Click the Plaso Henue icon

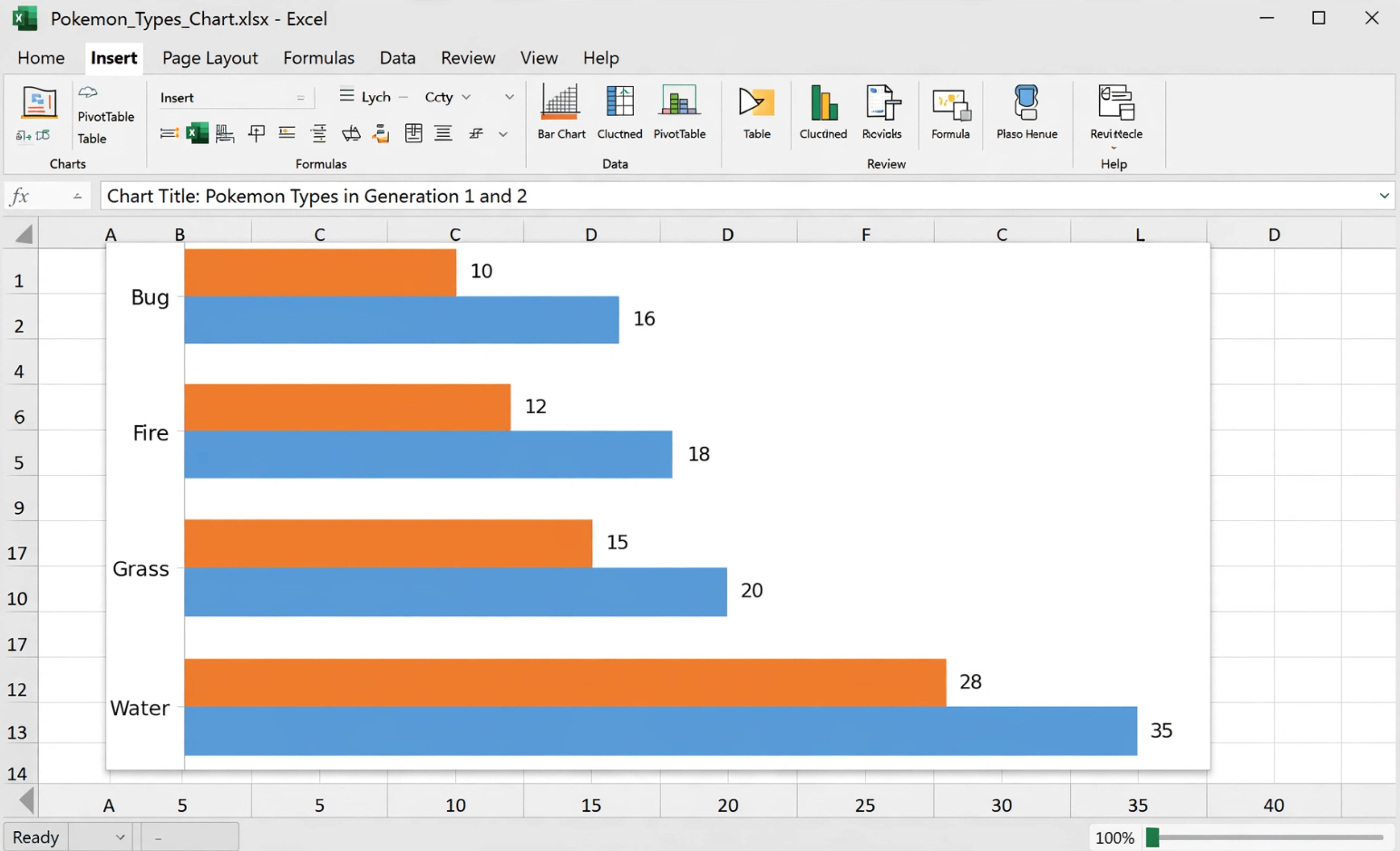coord(1026,102)
